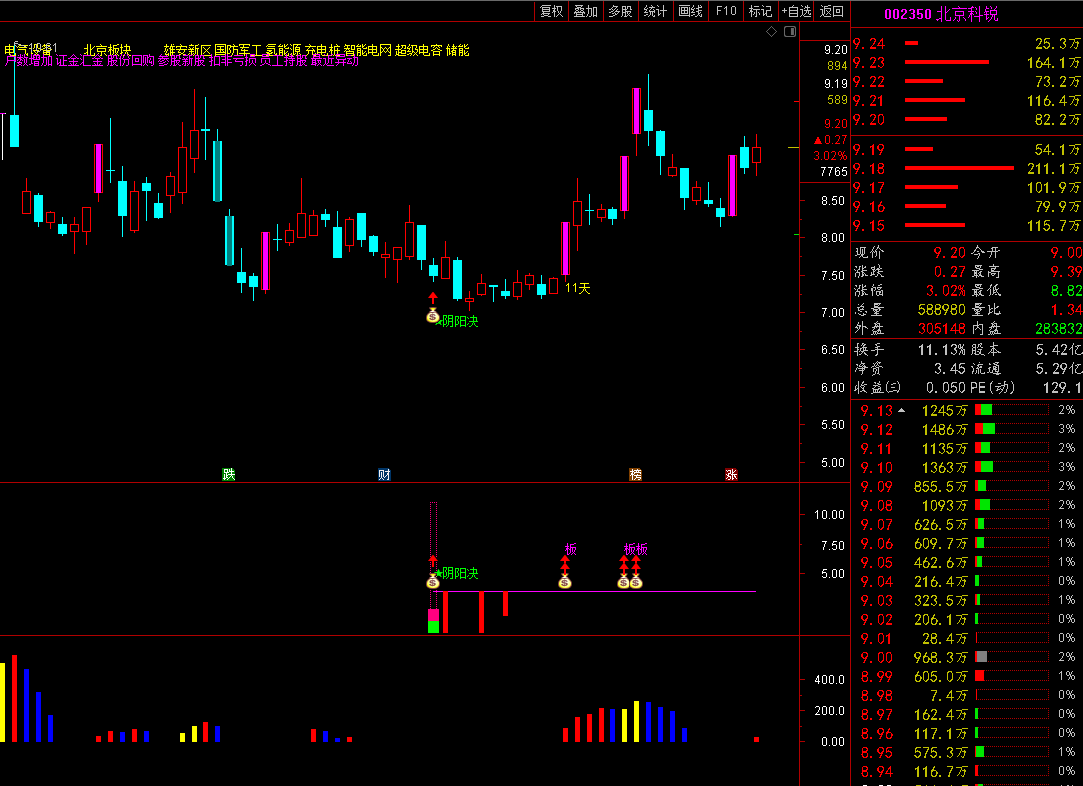Click the small triangle beside price 9.13

(902, 410)
